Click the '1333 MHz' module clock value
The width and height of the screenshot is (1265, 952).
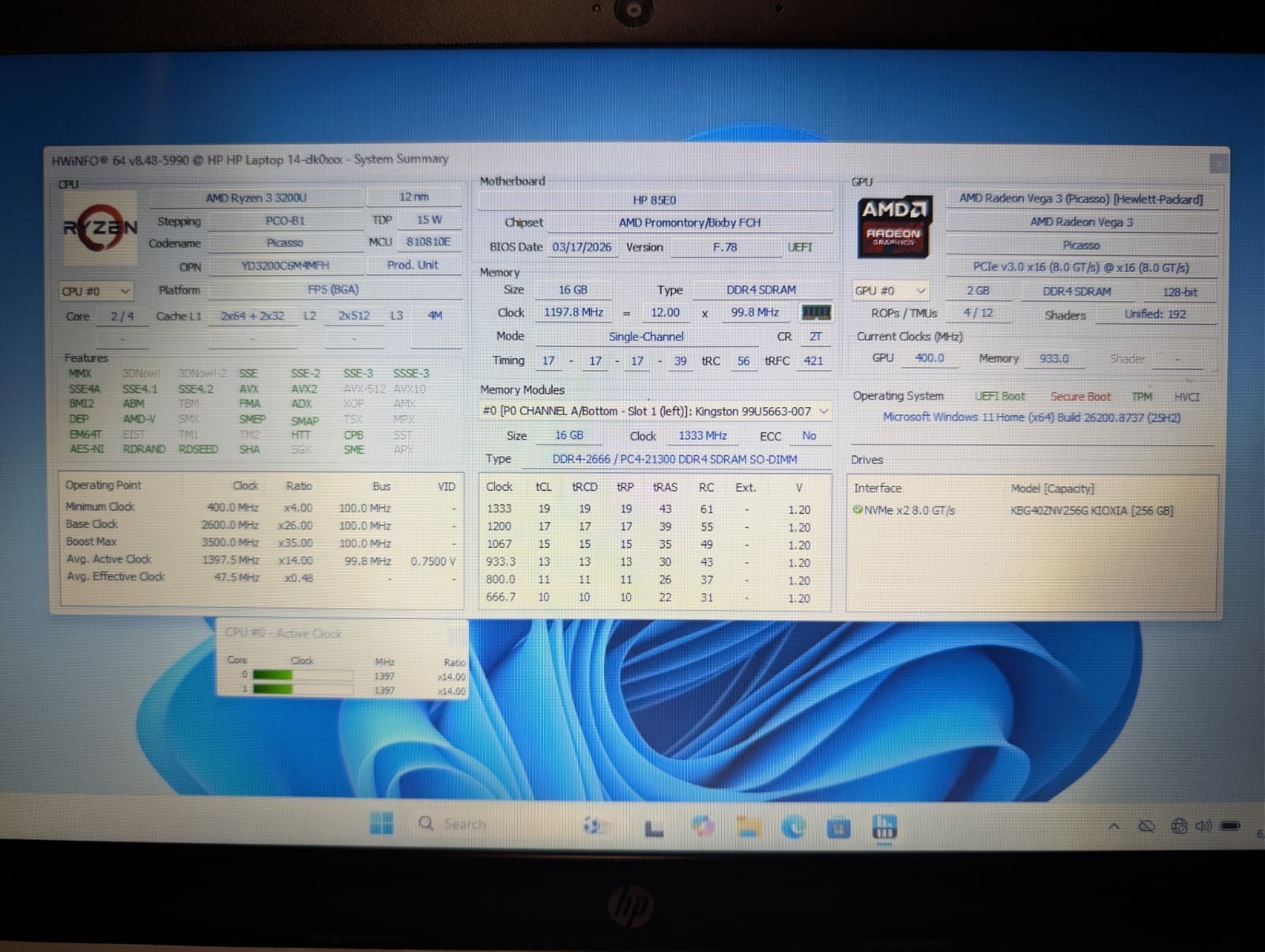[702, 436]
